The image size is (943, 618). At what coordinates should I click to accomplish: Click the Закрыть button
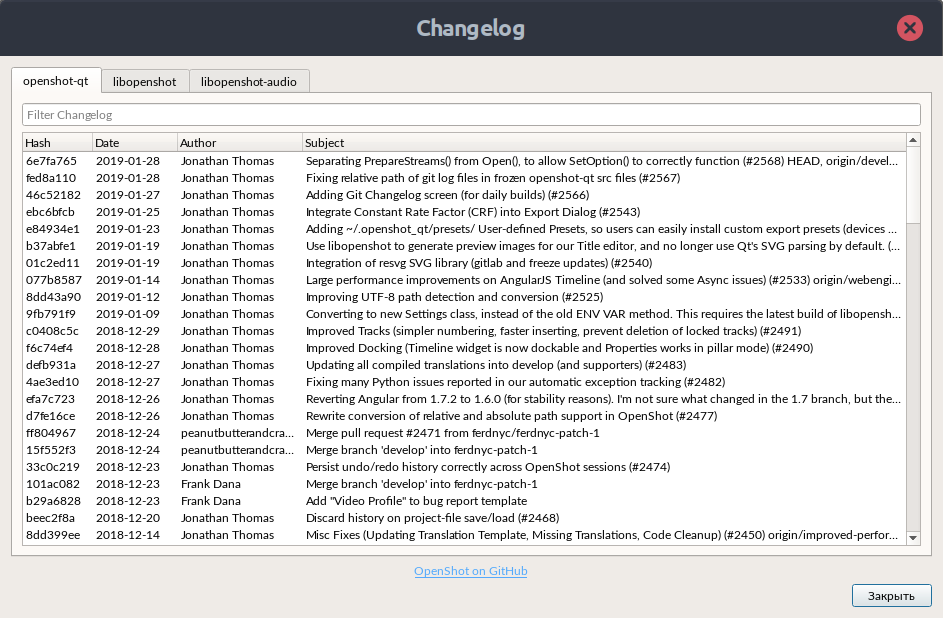[891, 596]
